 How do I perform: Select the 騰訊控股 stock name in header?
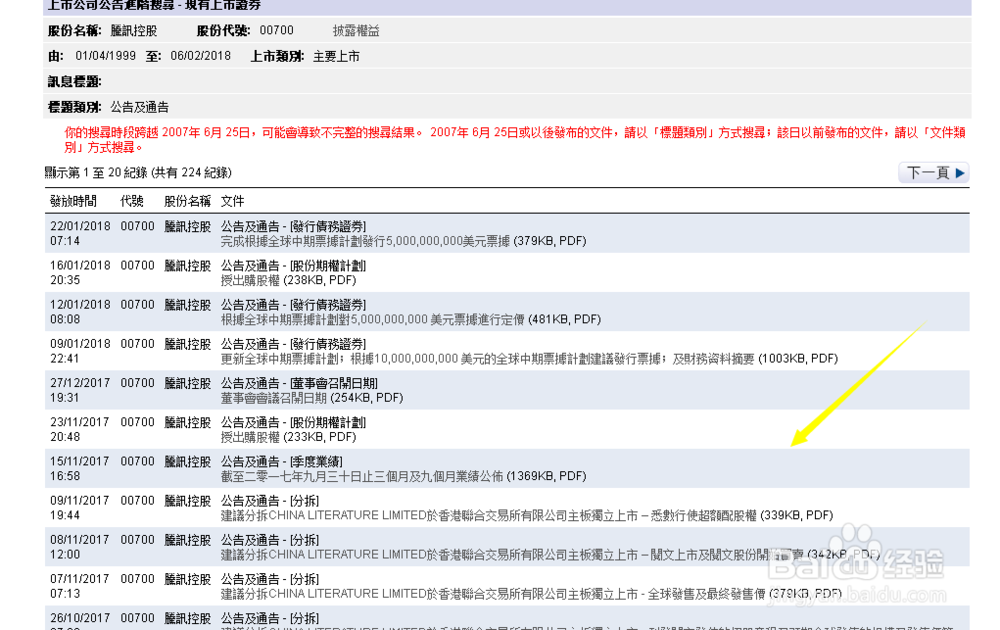click(x=134, y=31)
